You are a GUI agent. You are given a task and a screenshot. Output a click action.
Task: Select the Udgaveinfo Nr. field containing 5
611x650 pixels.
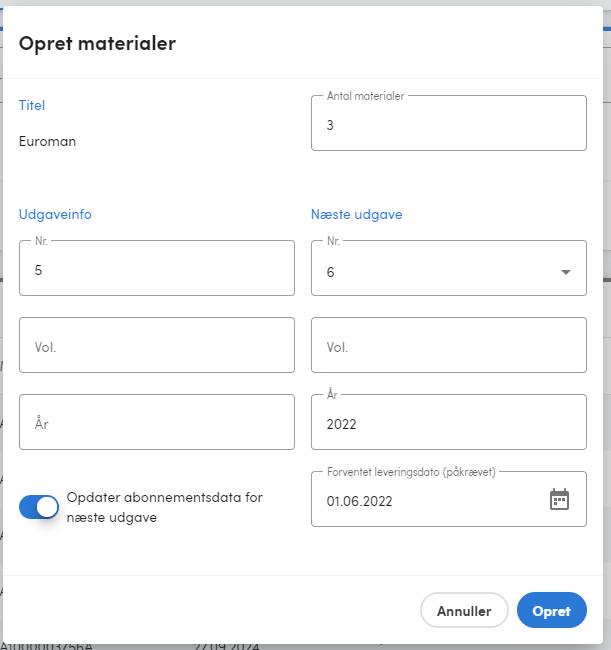click(157, 268)
